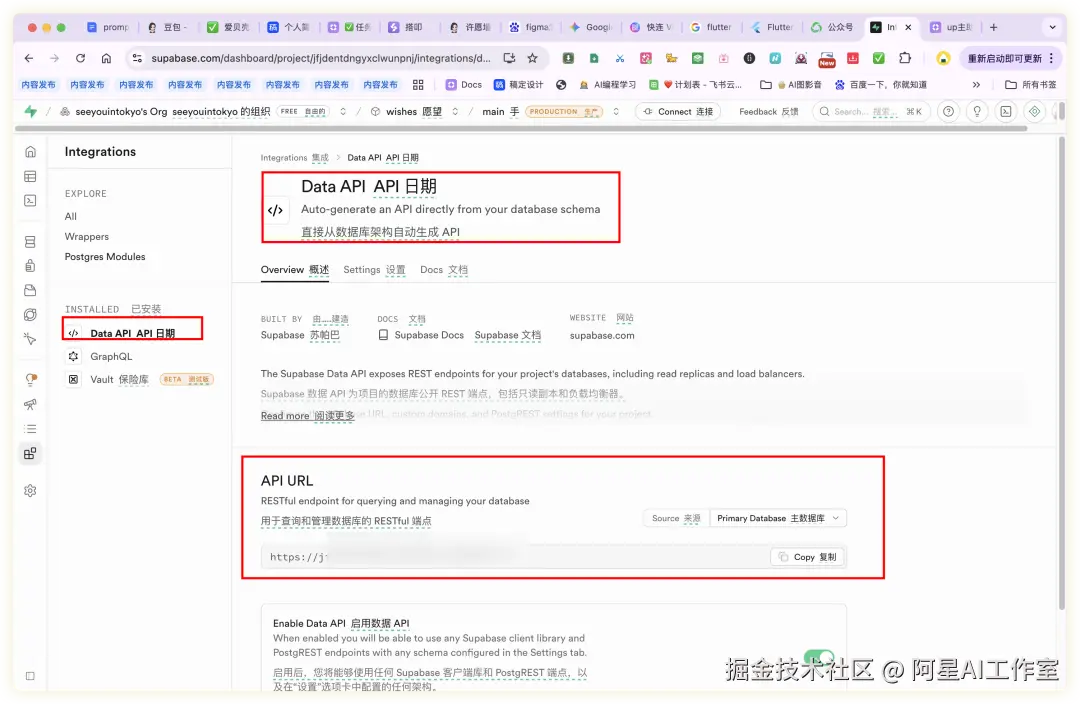1080x704 pixels.
Task: Open the Docs bookmark
Action: [x=464, y=85]
